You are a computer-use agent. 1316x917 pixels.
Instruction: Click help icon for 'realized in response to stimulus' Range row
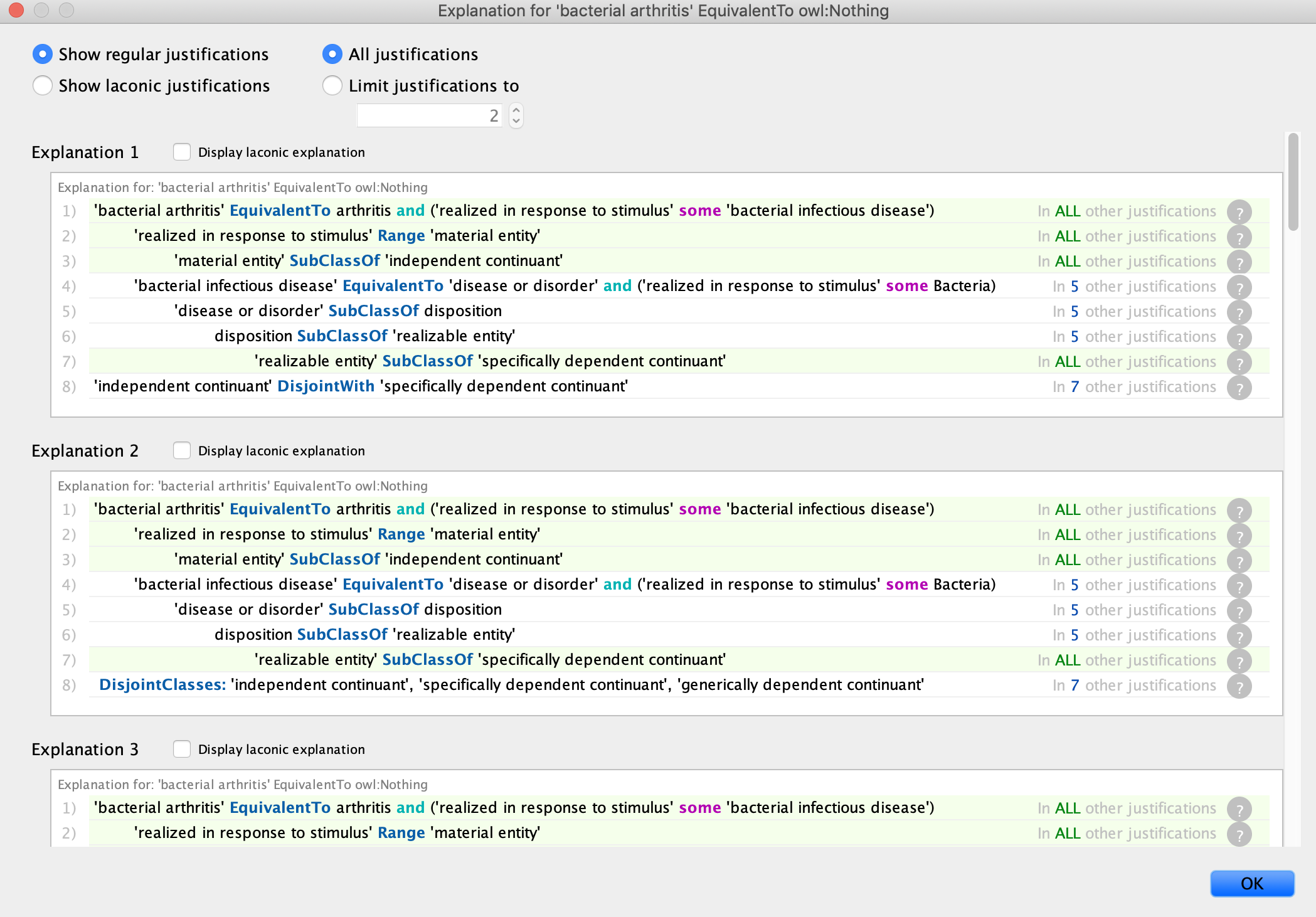[1239, 236]
